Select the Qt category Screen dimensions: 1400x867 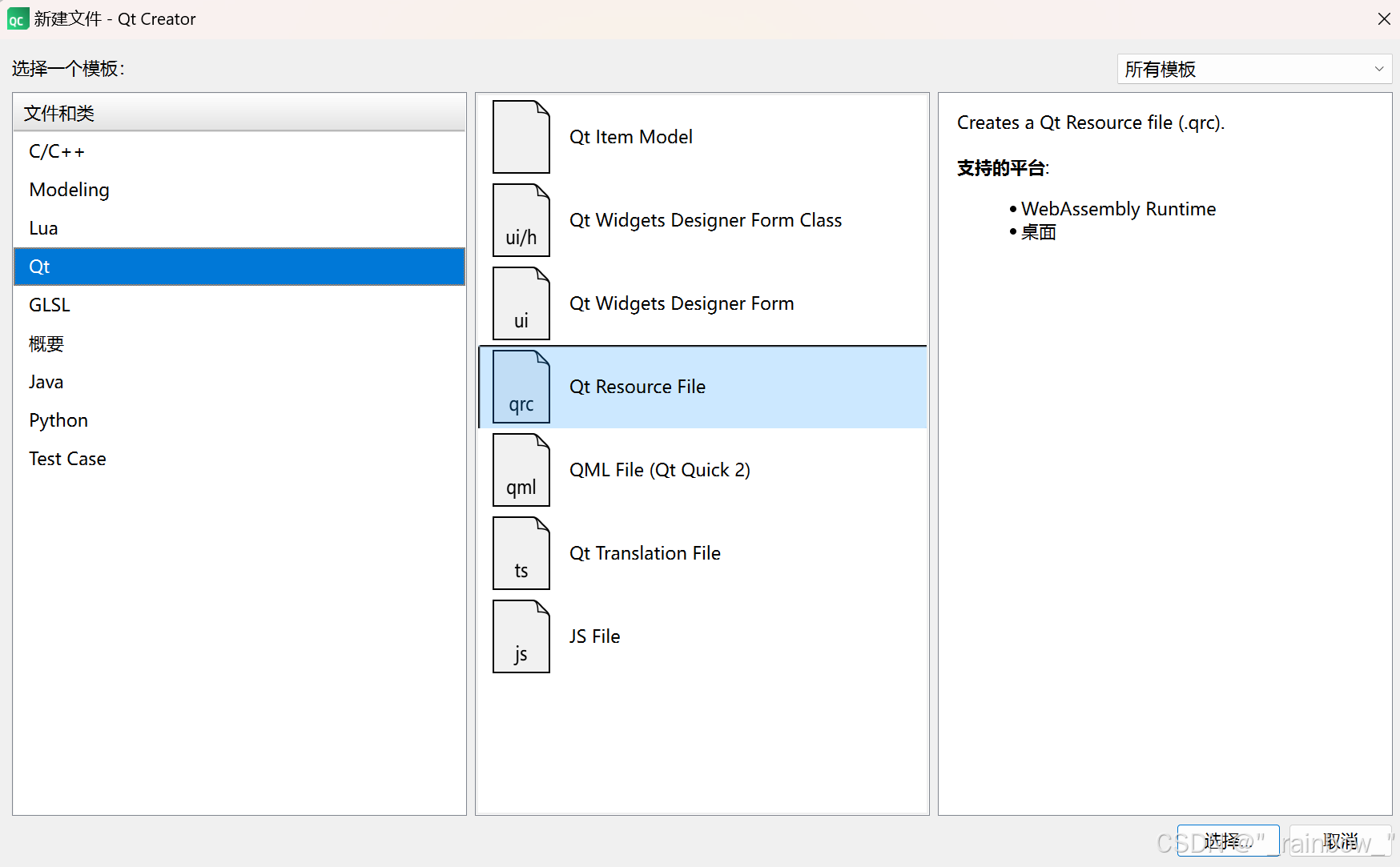[239, 267]
